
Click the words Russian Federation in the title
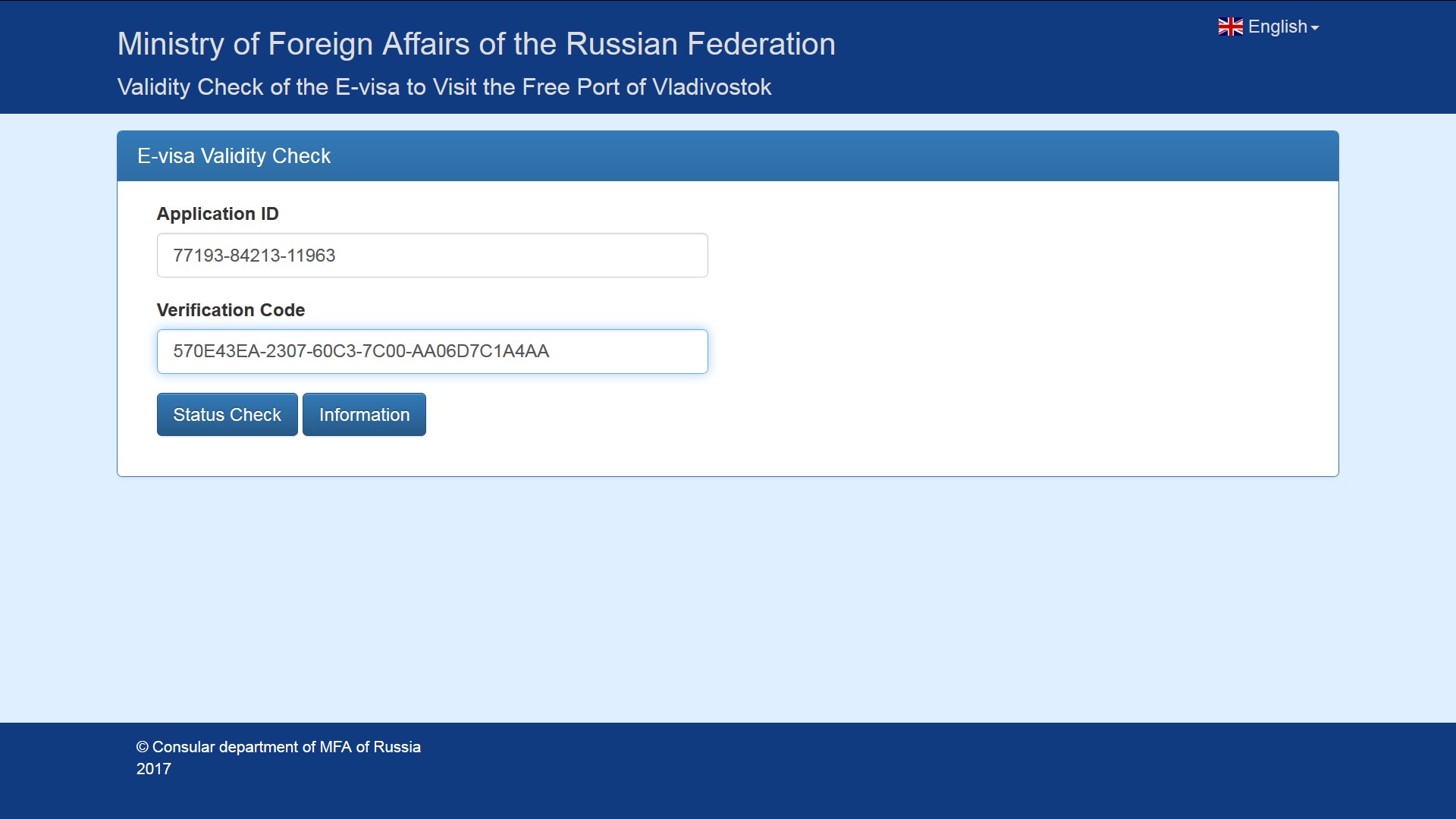pyautogui.click(x=700, y=44)
